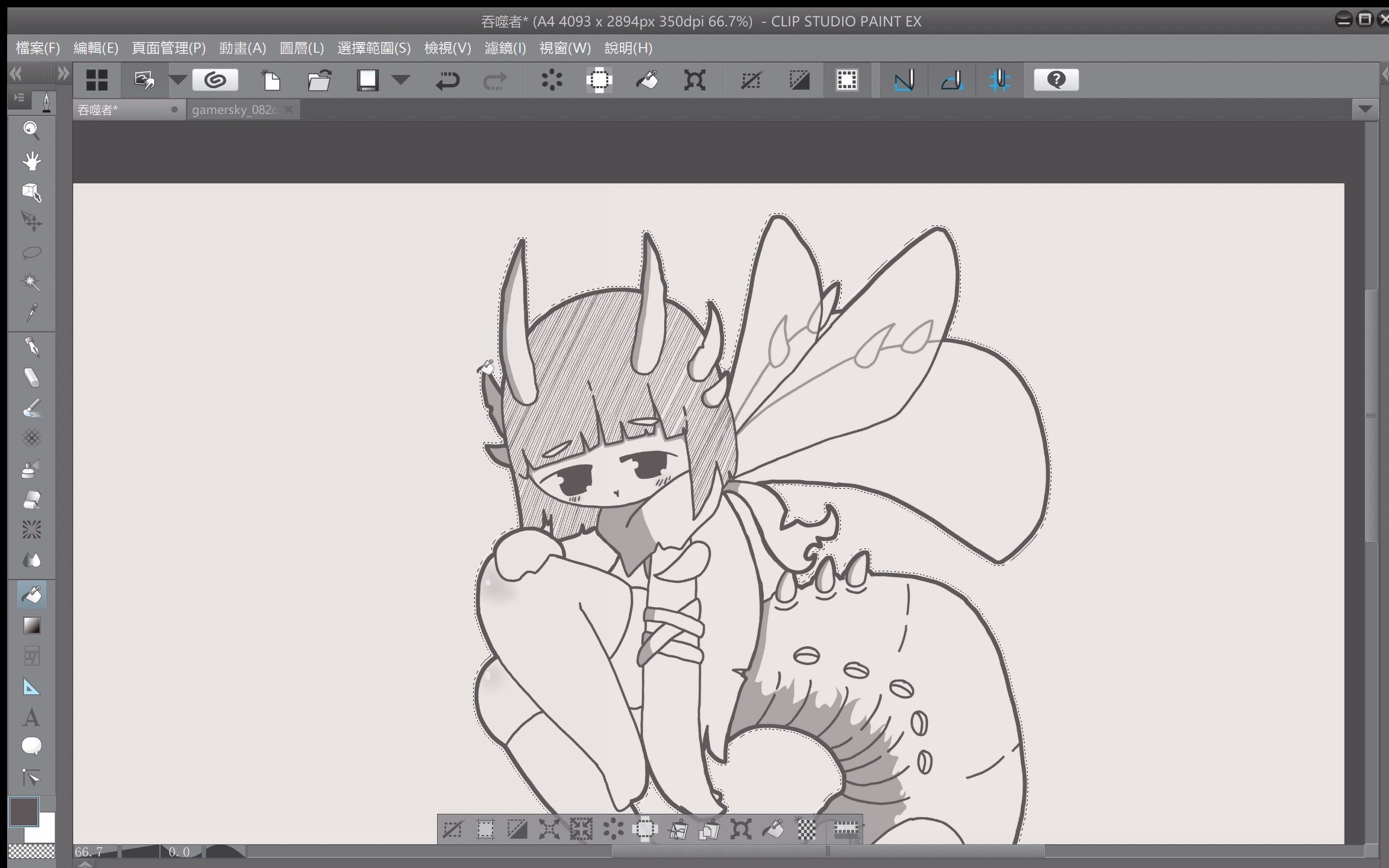1389x868 pixels.
Task: Select the Figure saturated line tool
Action: [31, 530]
